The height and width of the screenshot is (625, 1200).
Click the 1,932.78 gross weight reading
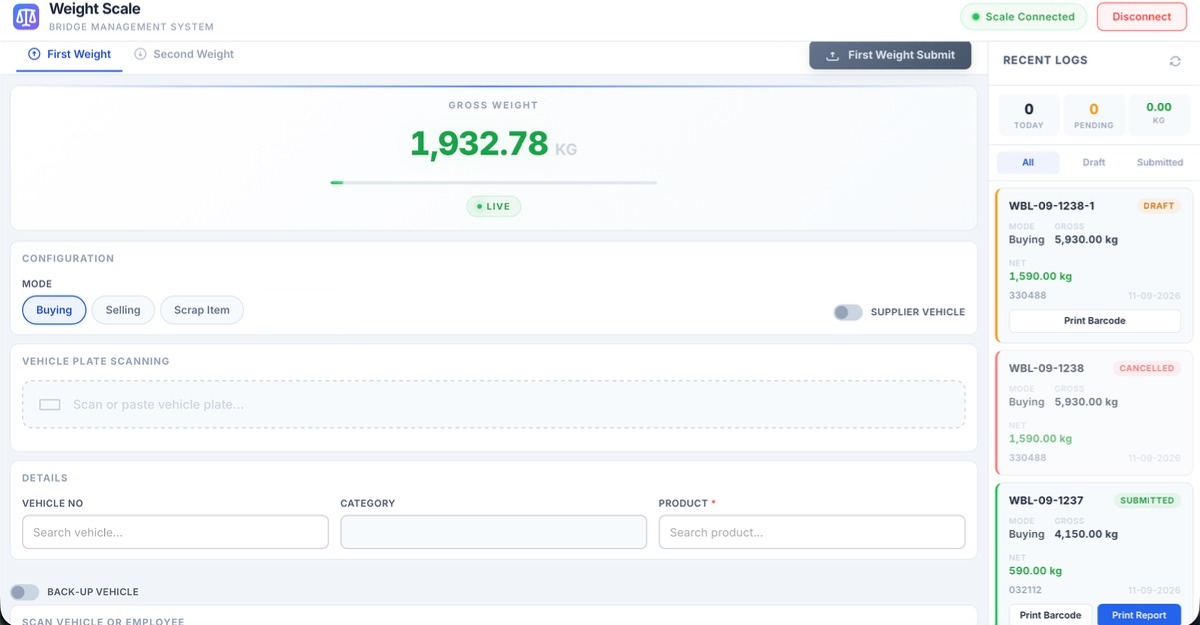pos(479,144)
